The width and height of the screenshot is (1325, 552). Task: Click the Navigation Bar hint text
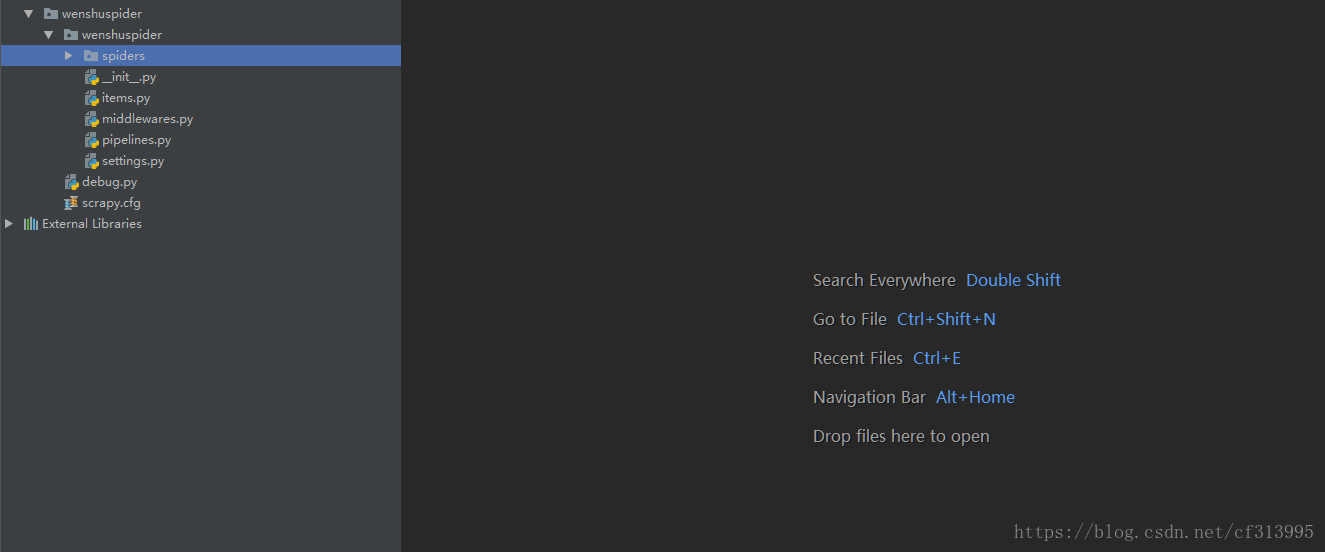click(x=869, y=397)
